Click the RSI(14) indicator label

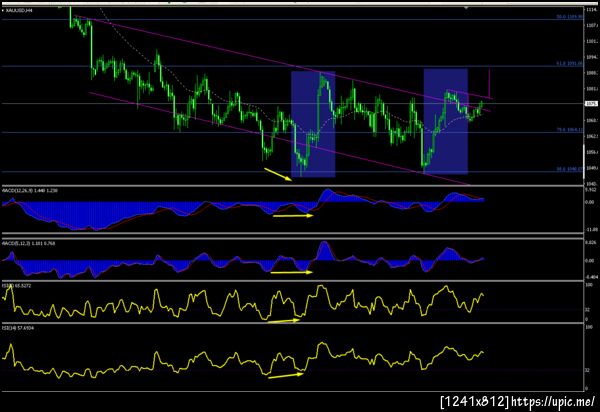coord(18,328)
